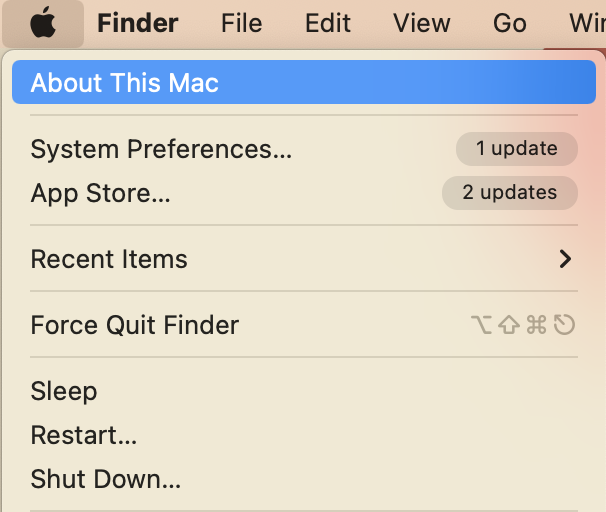
Task: Click the Force Quit keyboard shortcut symbols
Action: 522,325
